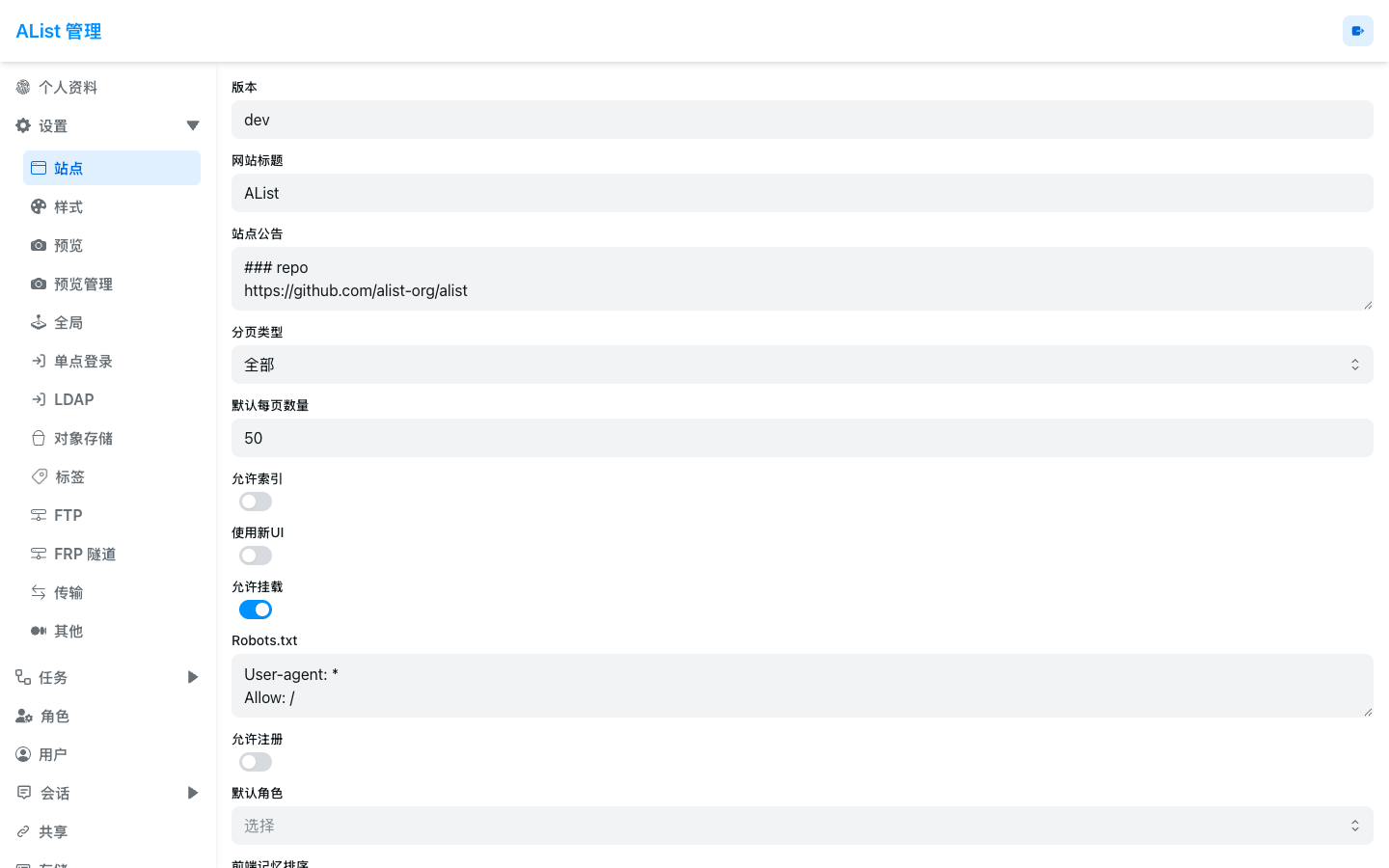Image resolution: width=1389 pixels, height=868 pixels.
Task: Click the tag icon beside 标签
Action: 40,476
